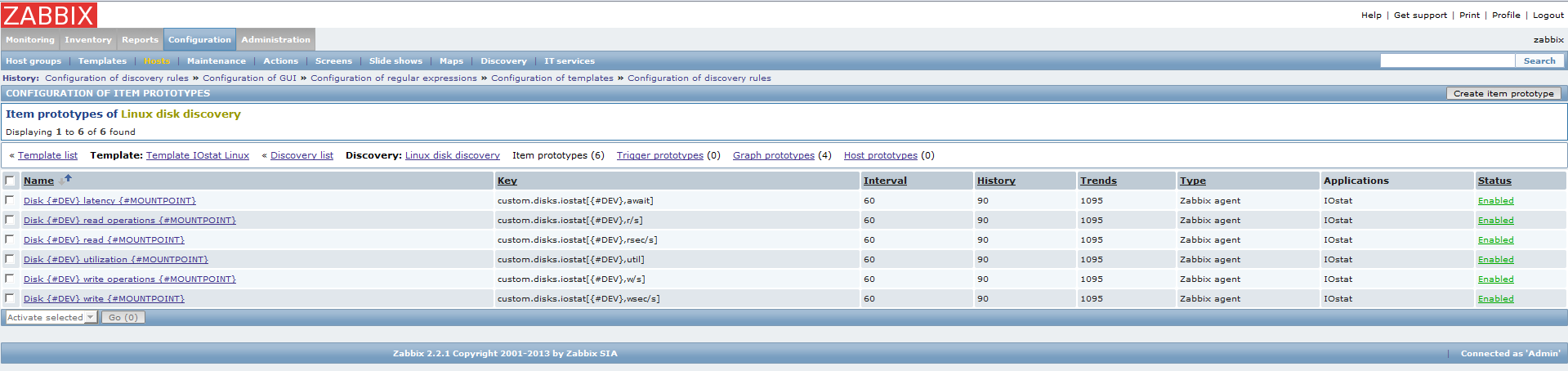This screenshot has width=1568, height=371.
Task: Open the Monitoring tab
Action: point(30,39)
